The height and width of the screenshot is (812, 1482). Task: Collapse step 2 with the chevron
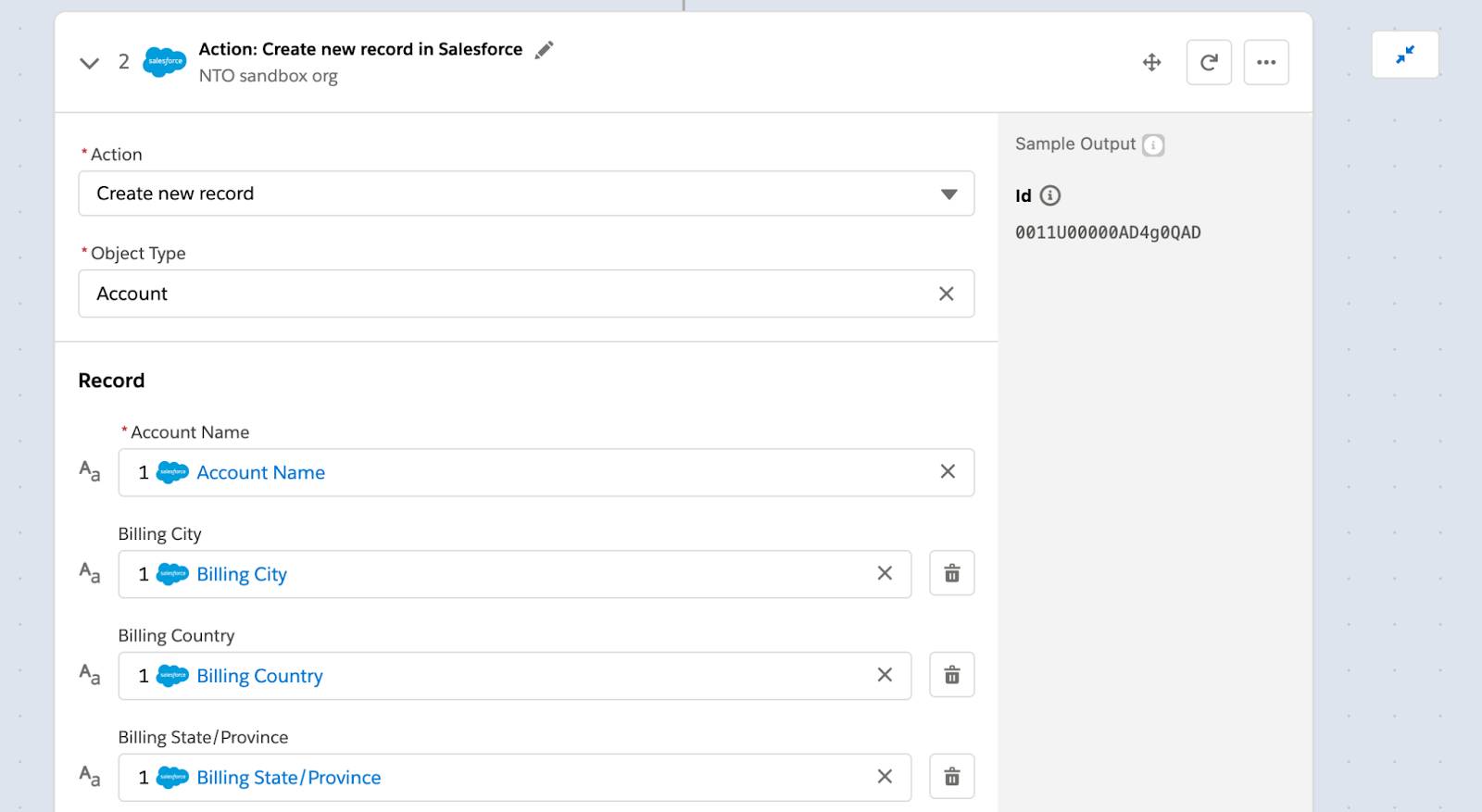[89, 63]
